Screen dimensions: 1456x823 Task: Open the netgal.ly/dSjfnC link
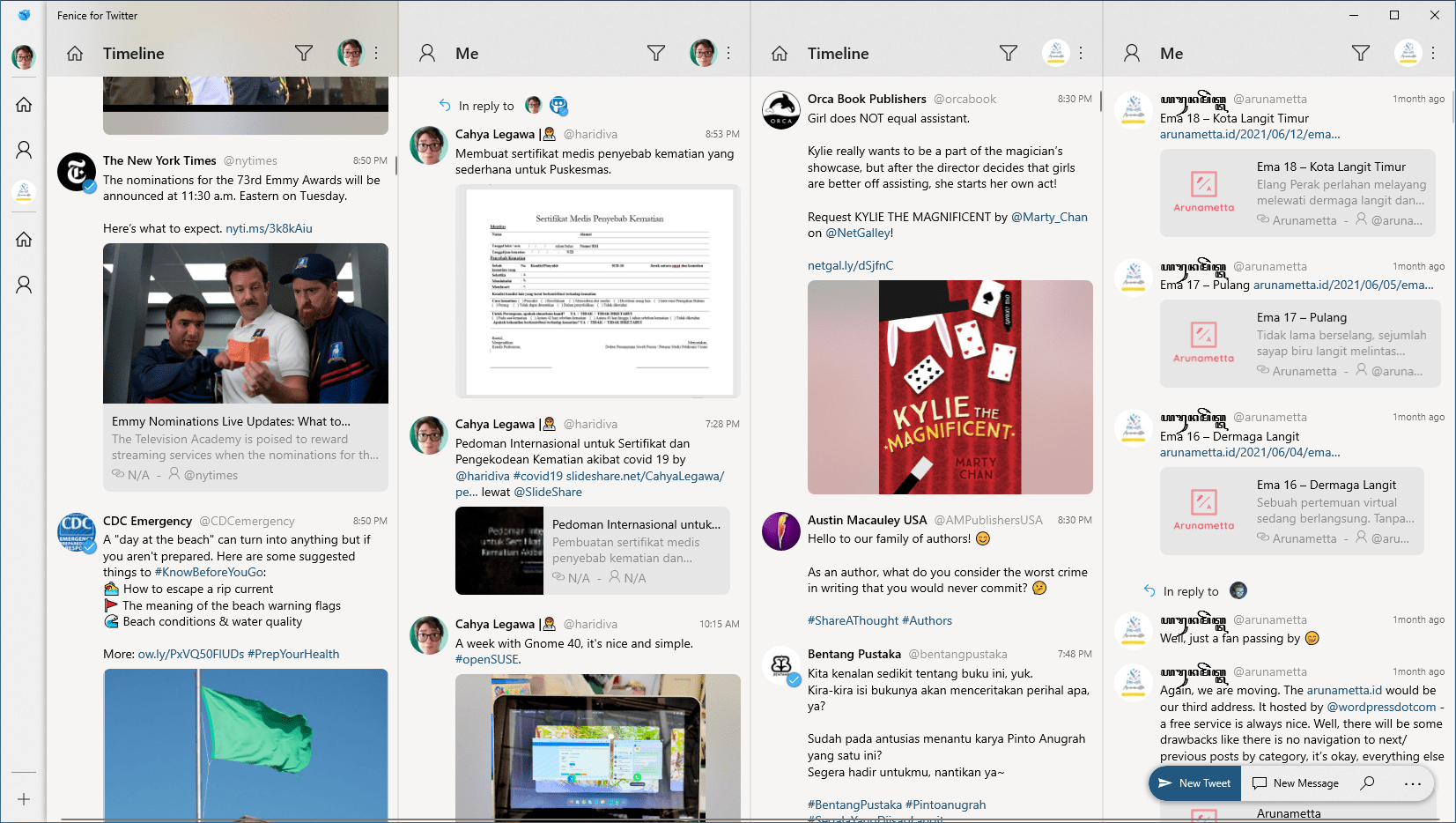(850, 265)
